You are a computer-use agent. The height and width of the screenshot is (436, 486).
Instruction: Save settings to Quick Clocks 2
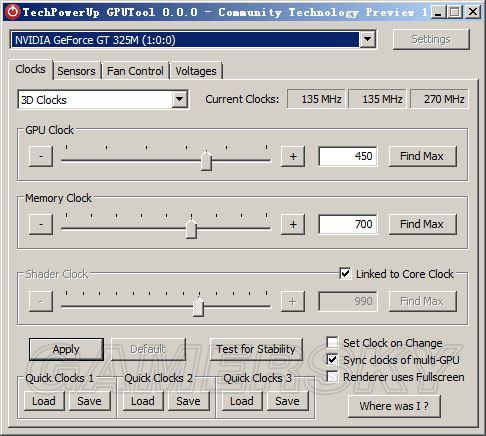coord(188,401)
